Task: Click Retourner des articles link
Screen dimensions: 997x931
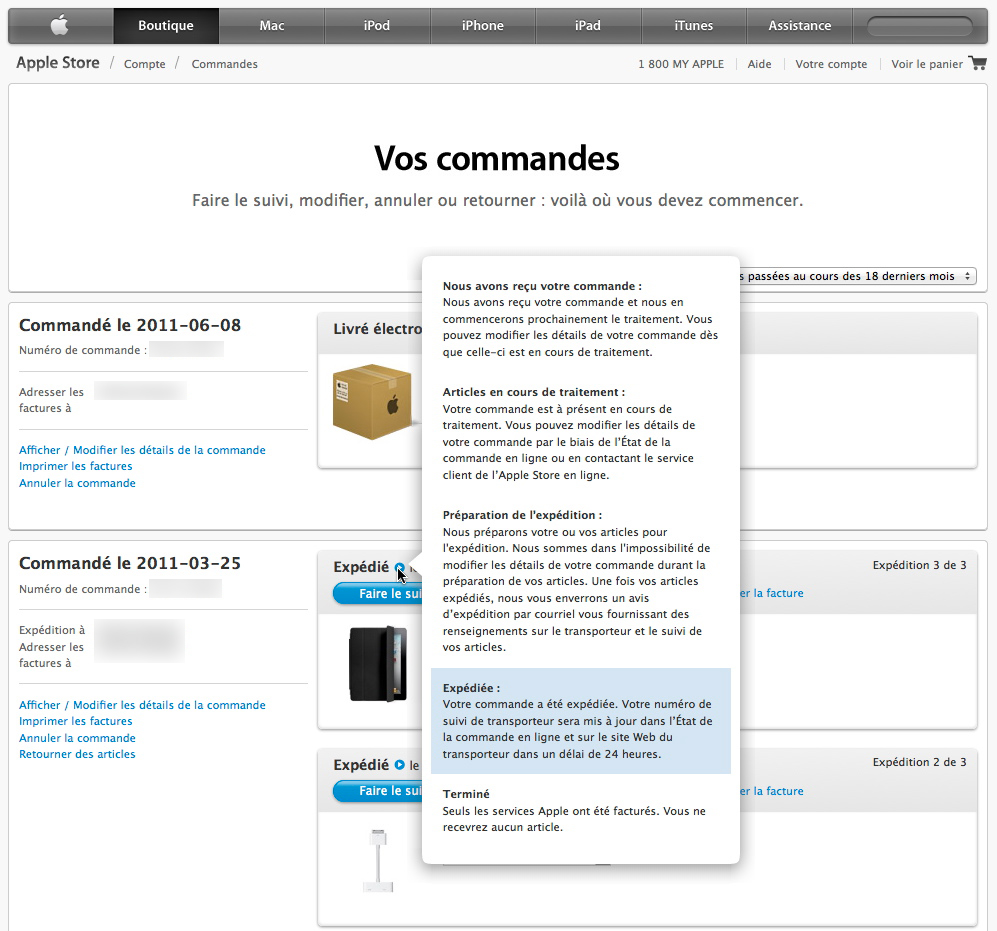Action: coord(78,754)
